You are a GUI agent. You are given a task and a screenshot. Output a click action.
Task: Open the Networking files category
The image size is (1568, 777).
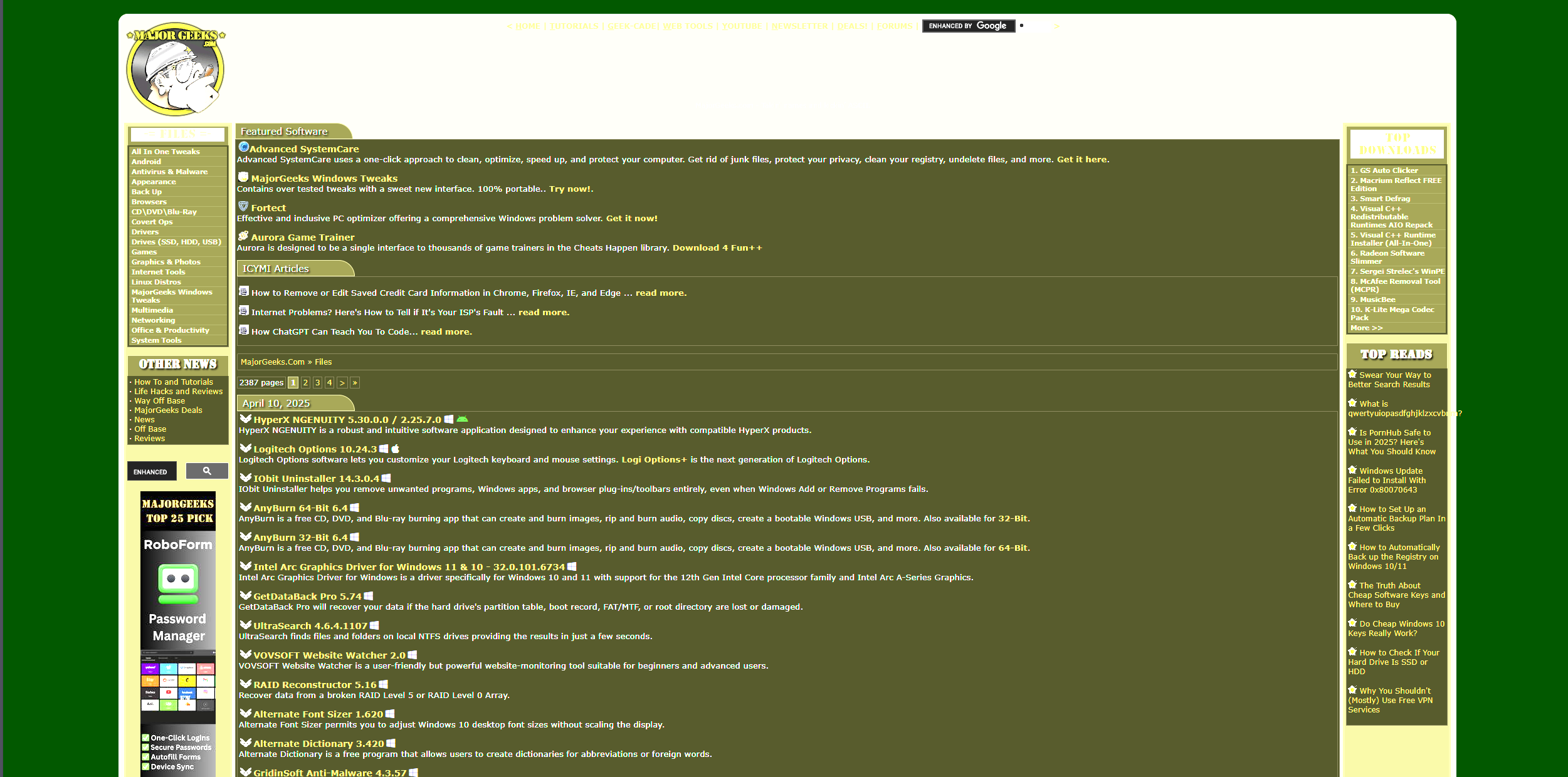coord(153,320)
